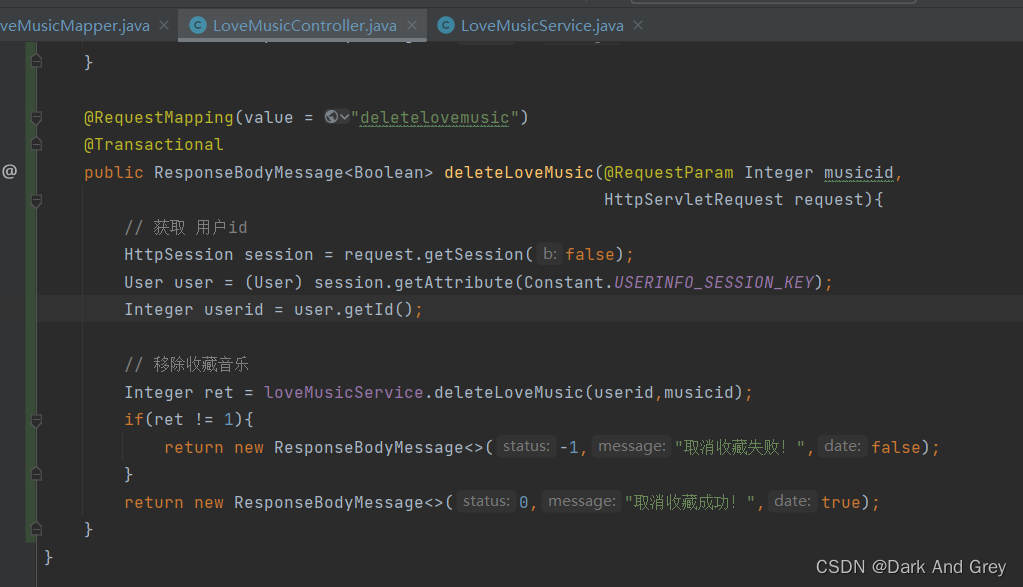Image resolution: width=1023 pixels, height=587 pixels.
Task: Collapse the method body at HttpServletRequest line
Action: tap(37, 200)
